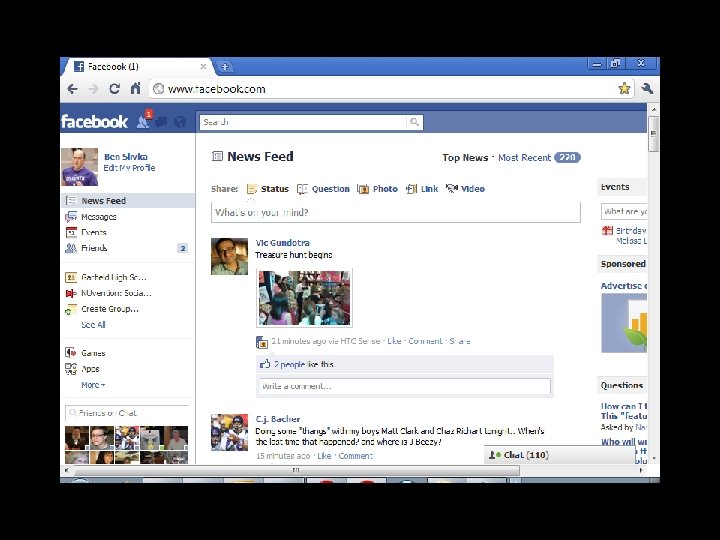Image resolution: width=720 pixels, height=540 pixels.
Task: Select News Feed in left sidebar
Action: (x=128, y=201)
